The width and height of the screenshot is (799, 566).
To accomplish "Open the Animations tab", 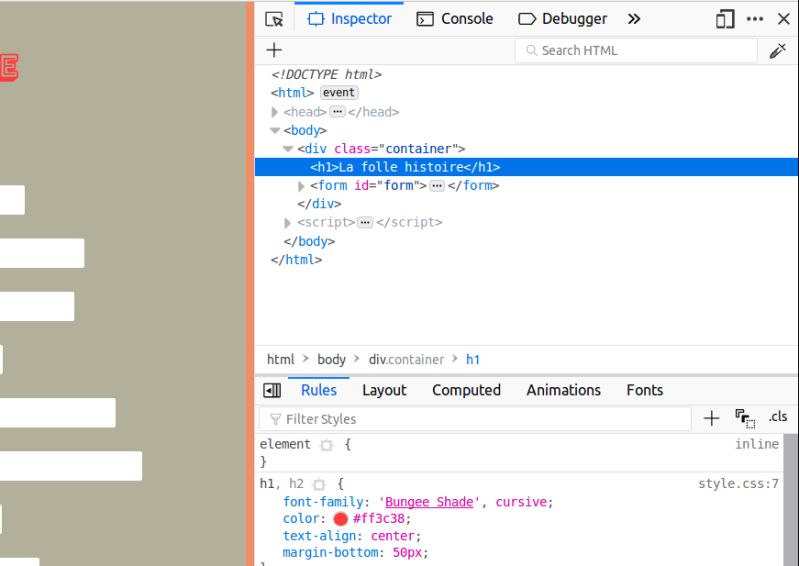I will click(x=564, y=390).
